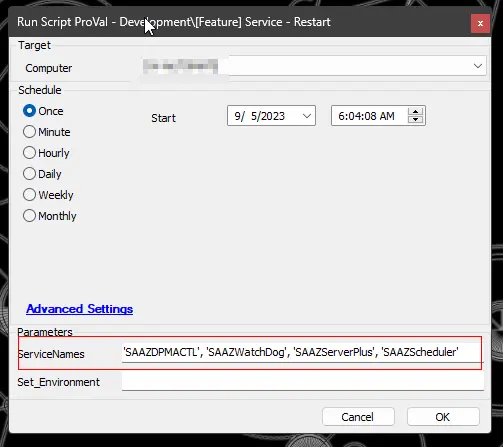The image size is (503, 447).
Task: Click the start time field 6:04:08 AM
Action: pos(366,116)
